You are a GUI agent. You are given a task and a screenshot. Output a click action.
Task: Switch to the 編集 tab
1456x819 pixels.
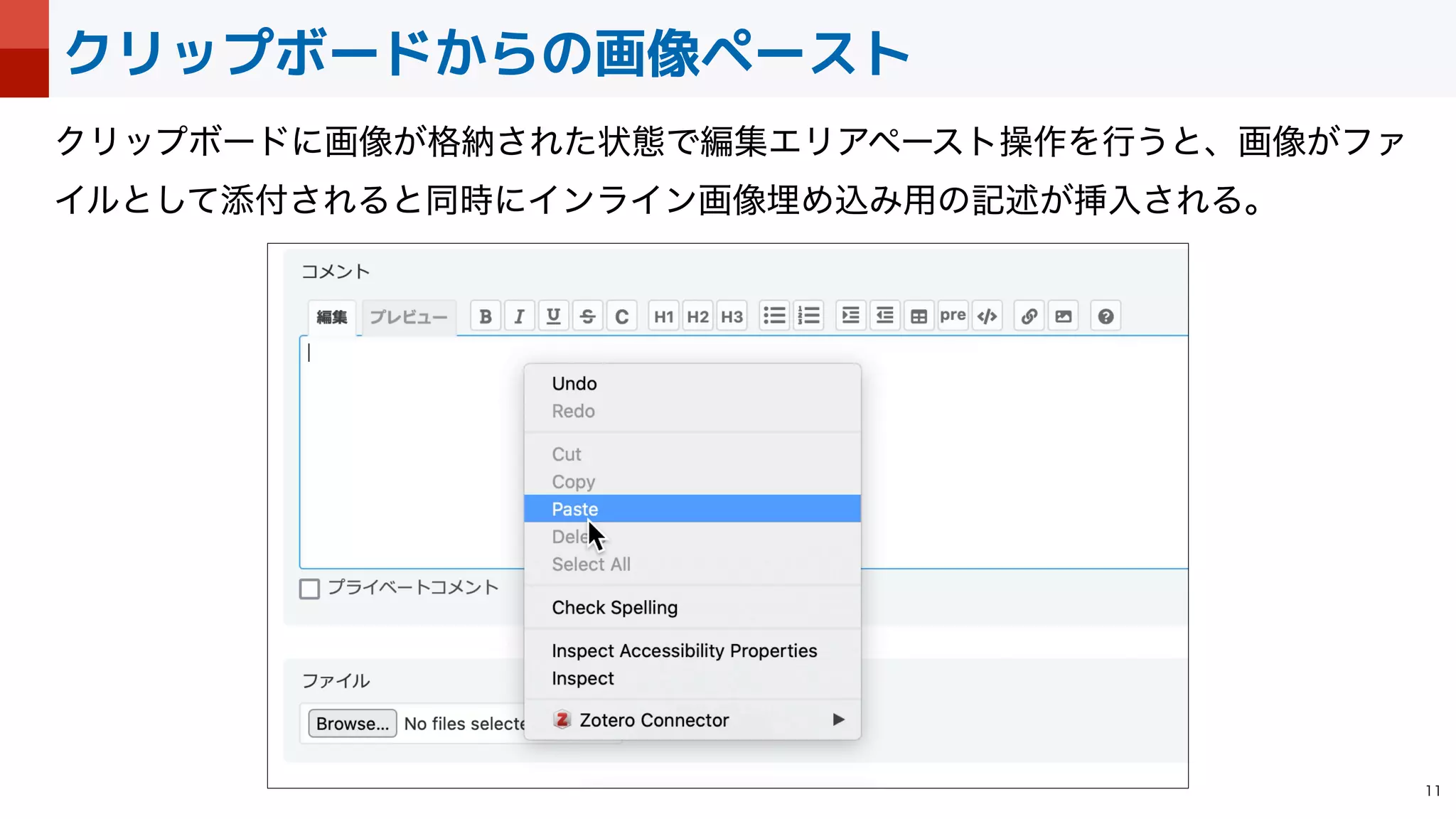[x=332, y=317]
